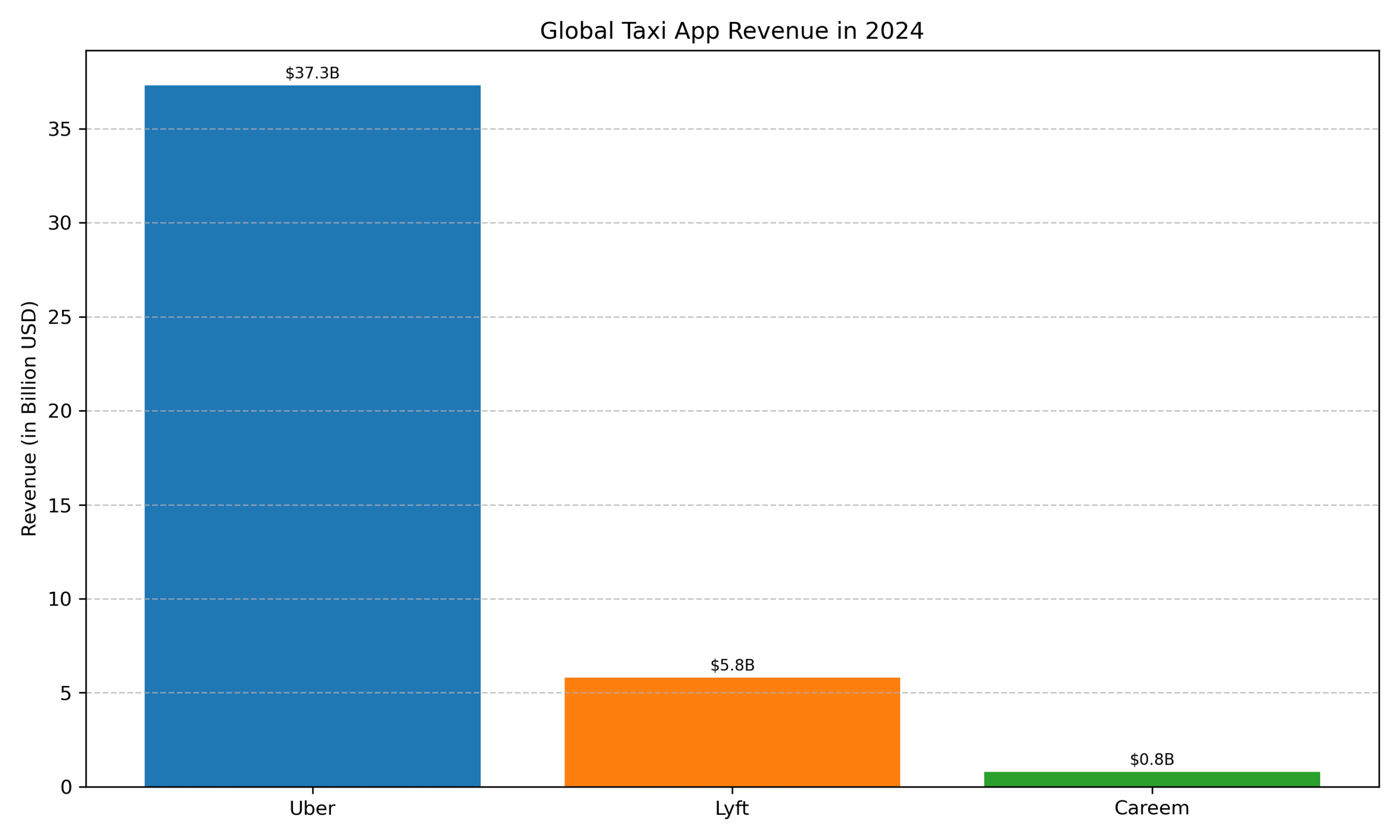Click the $37.3B value label
The image size is (1400, 840).
[x=312, y=73]
